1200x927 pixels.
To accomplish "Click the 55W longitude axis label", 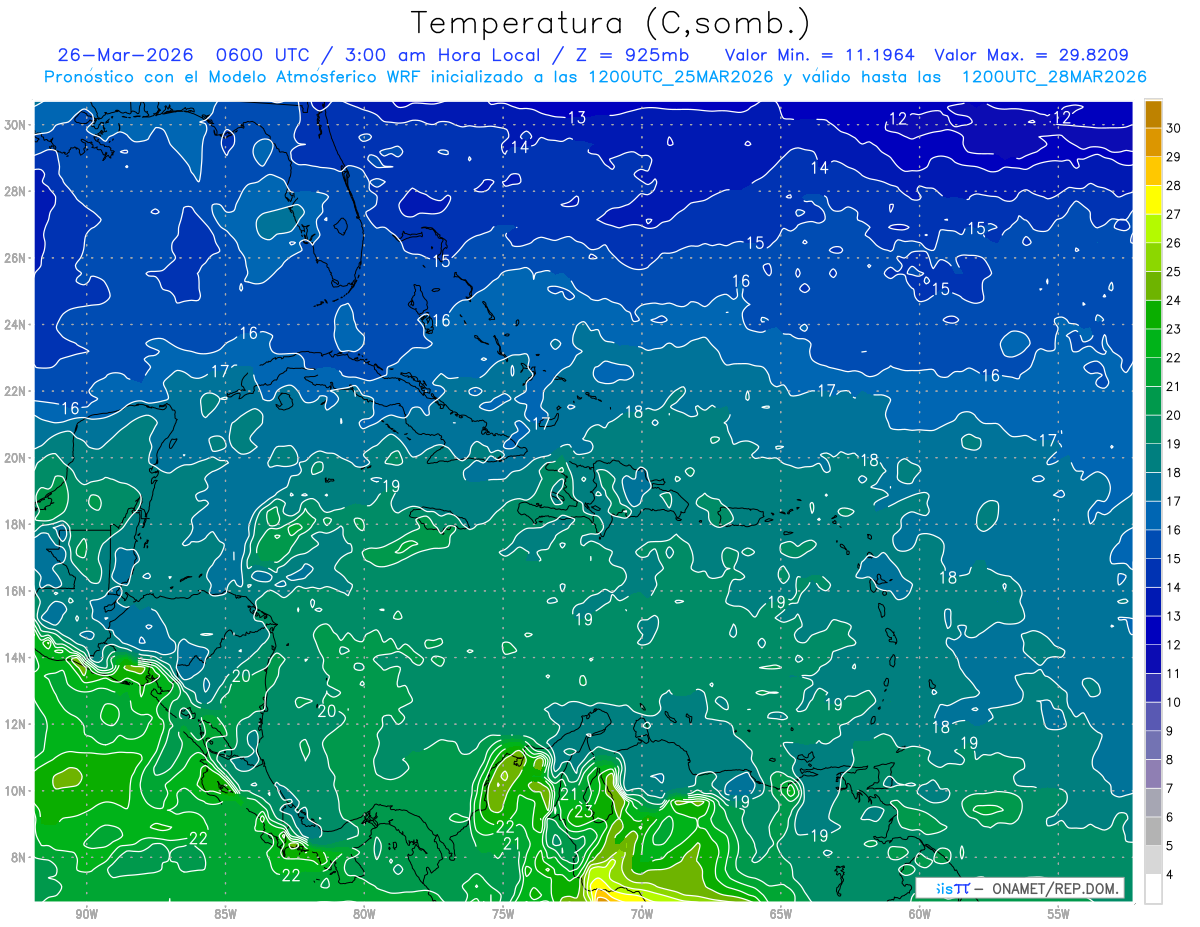I will pos(1059,914).
